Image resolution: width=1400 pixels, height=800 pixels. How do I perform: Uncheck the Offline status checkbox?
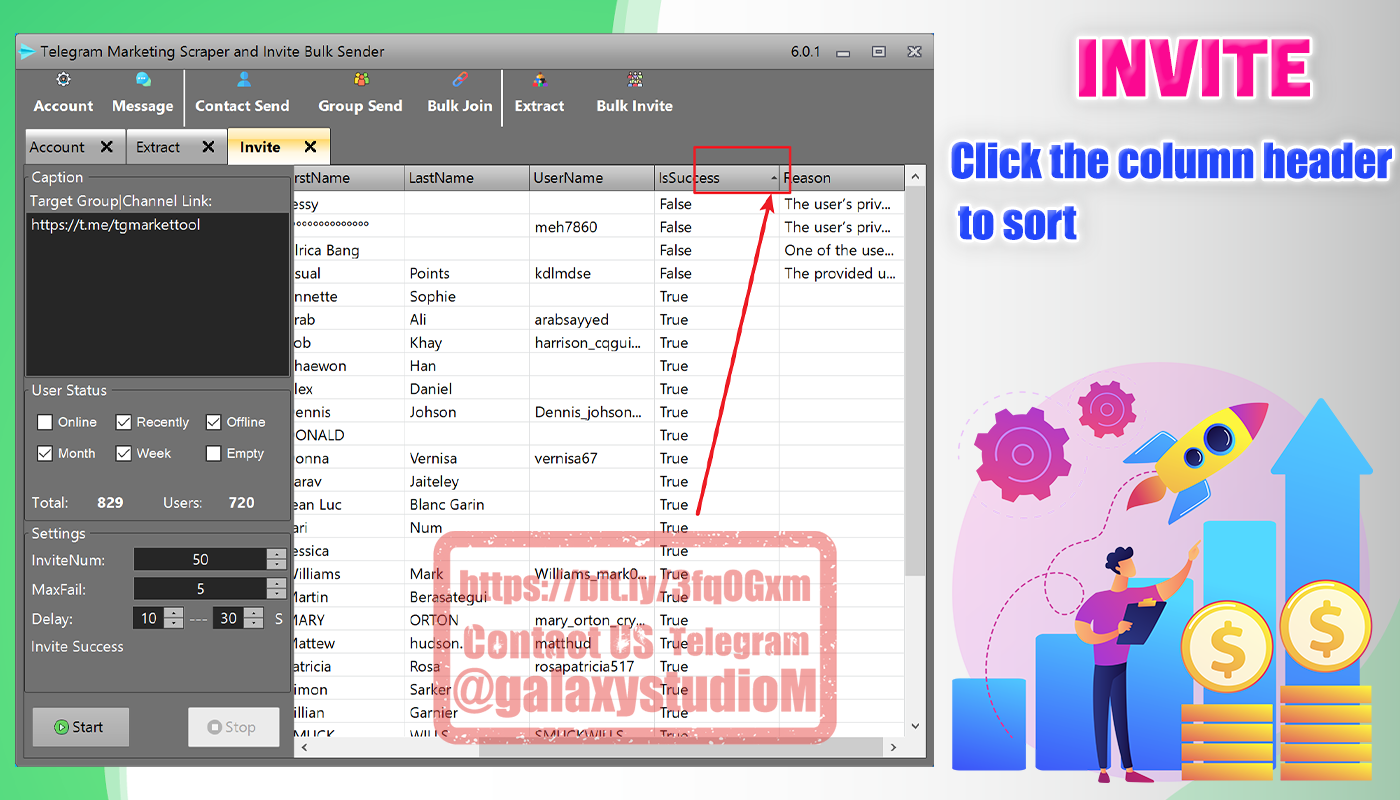(x=213, y=422)
